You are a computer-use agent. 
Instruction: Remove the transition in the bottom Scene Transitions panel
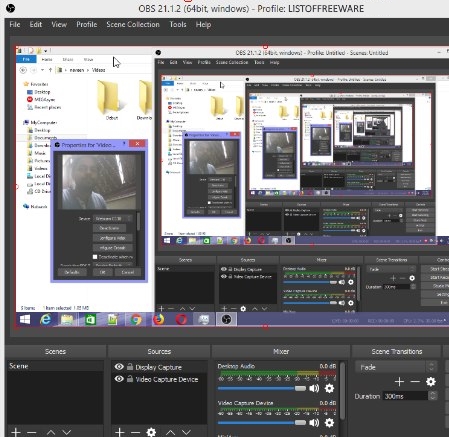415,382
